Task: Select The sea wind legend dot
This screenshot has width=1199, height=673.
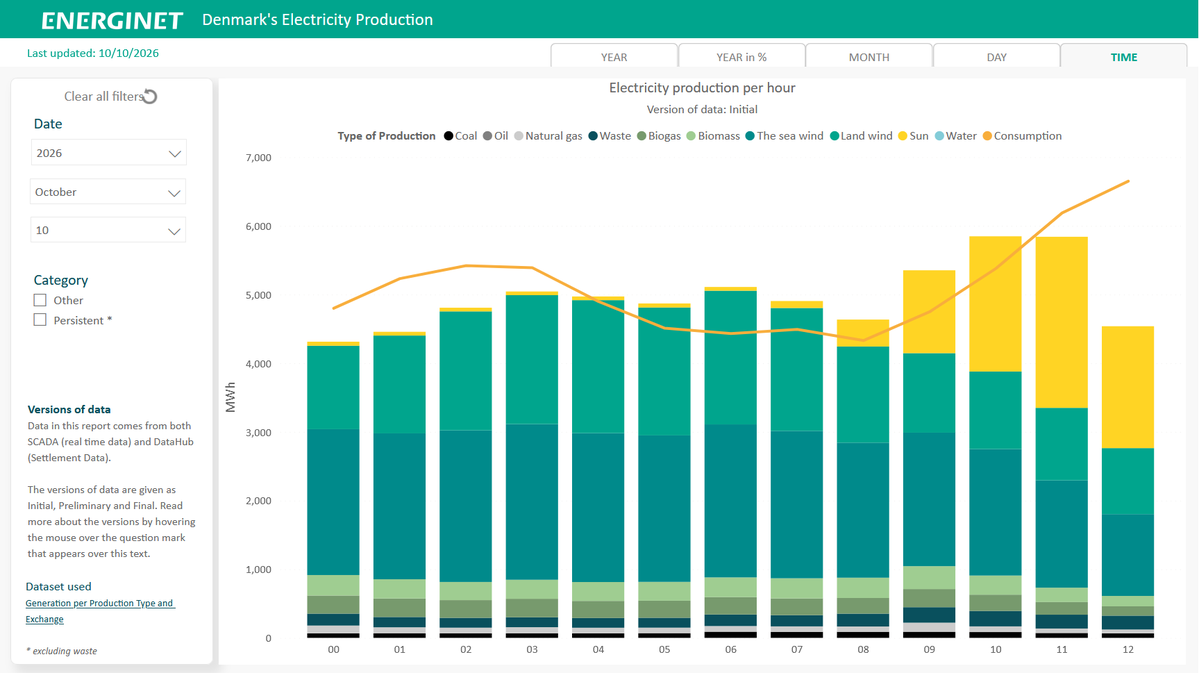Action: [750, 136]
